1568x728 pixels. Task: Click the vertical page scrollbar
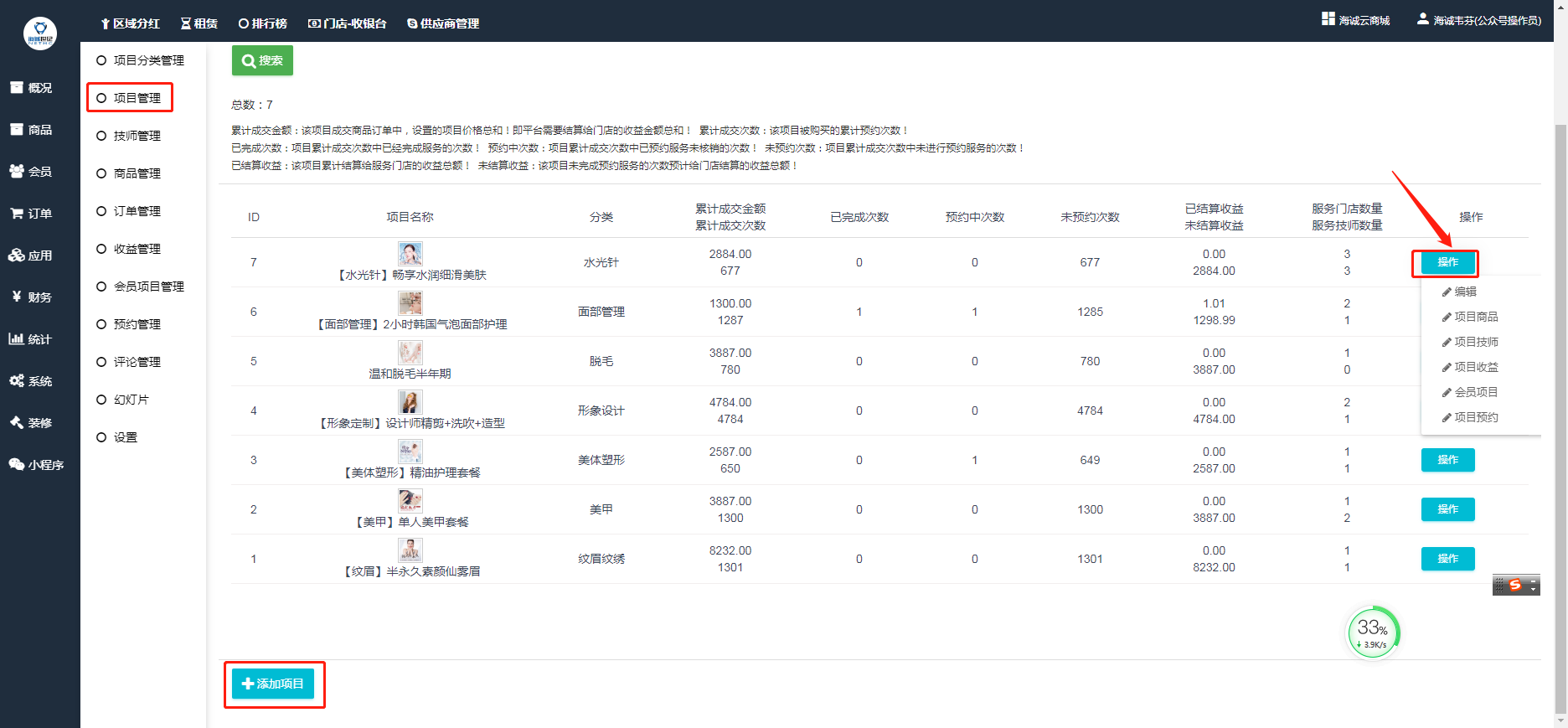tap(1560, 419)
